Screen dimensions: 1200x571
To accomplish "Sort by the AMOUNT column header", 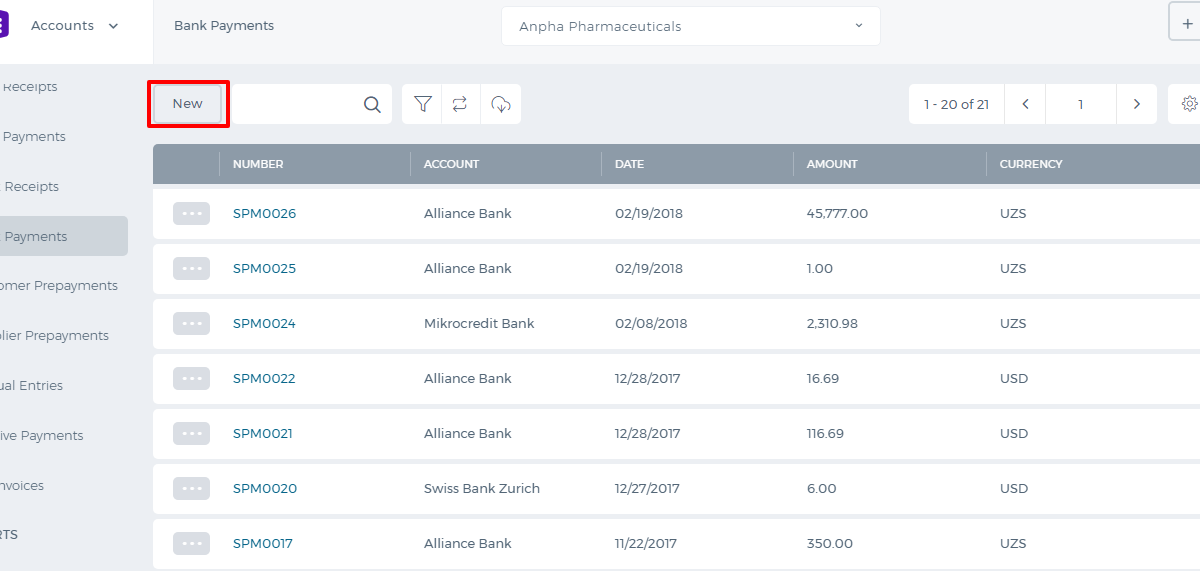I will click(x=832, y=164).
